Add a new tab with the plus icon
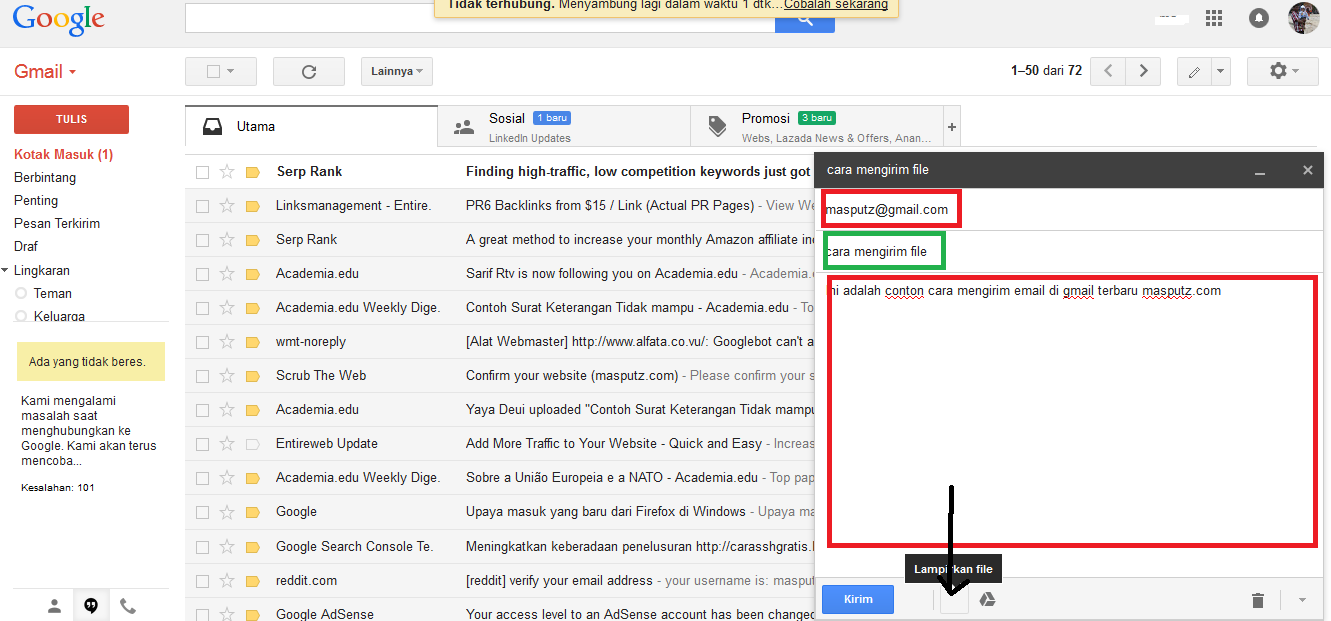The height and width of the screenshot is (621, 1331). [952, 127]
